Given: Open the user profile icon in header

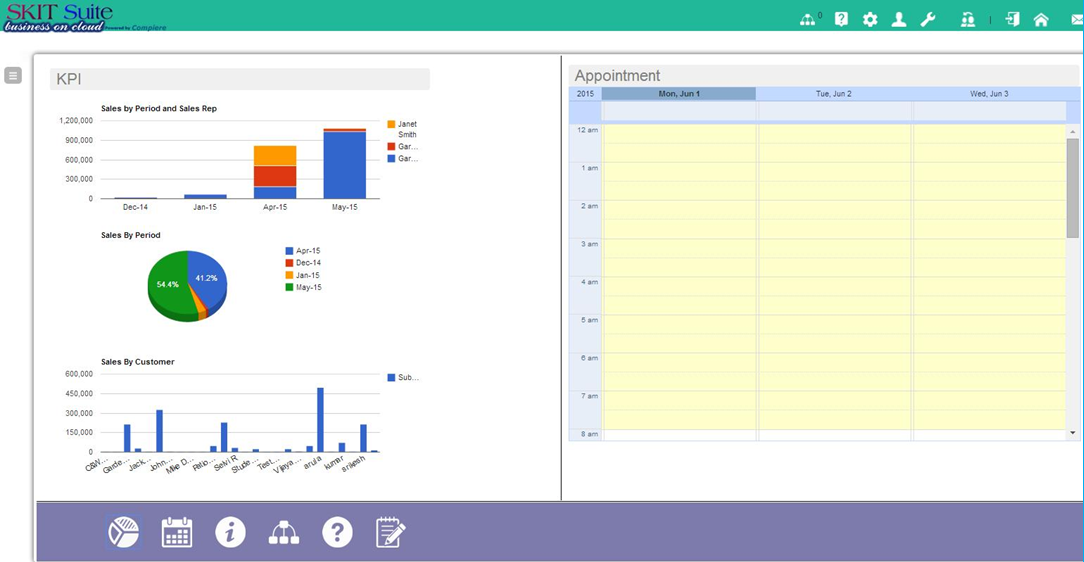Looking at the screenshot, I should pos(899,19).
